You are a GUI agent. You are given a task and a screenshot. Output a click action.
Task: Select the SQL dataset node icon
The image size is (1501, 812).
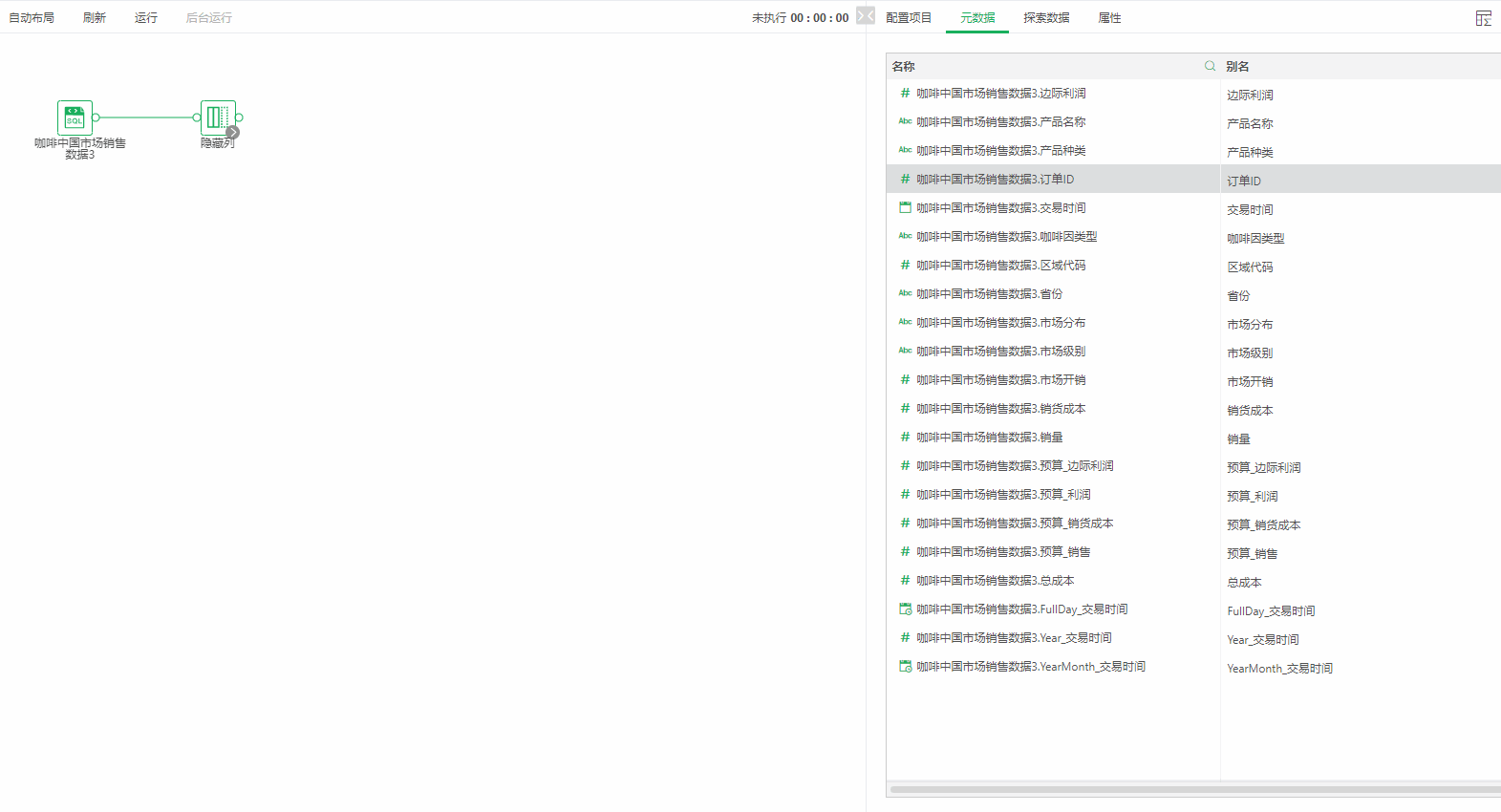pos(75,118)
